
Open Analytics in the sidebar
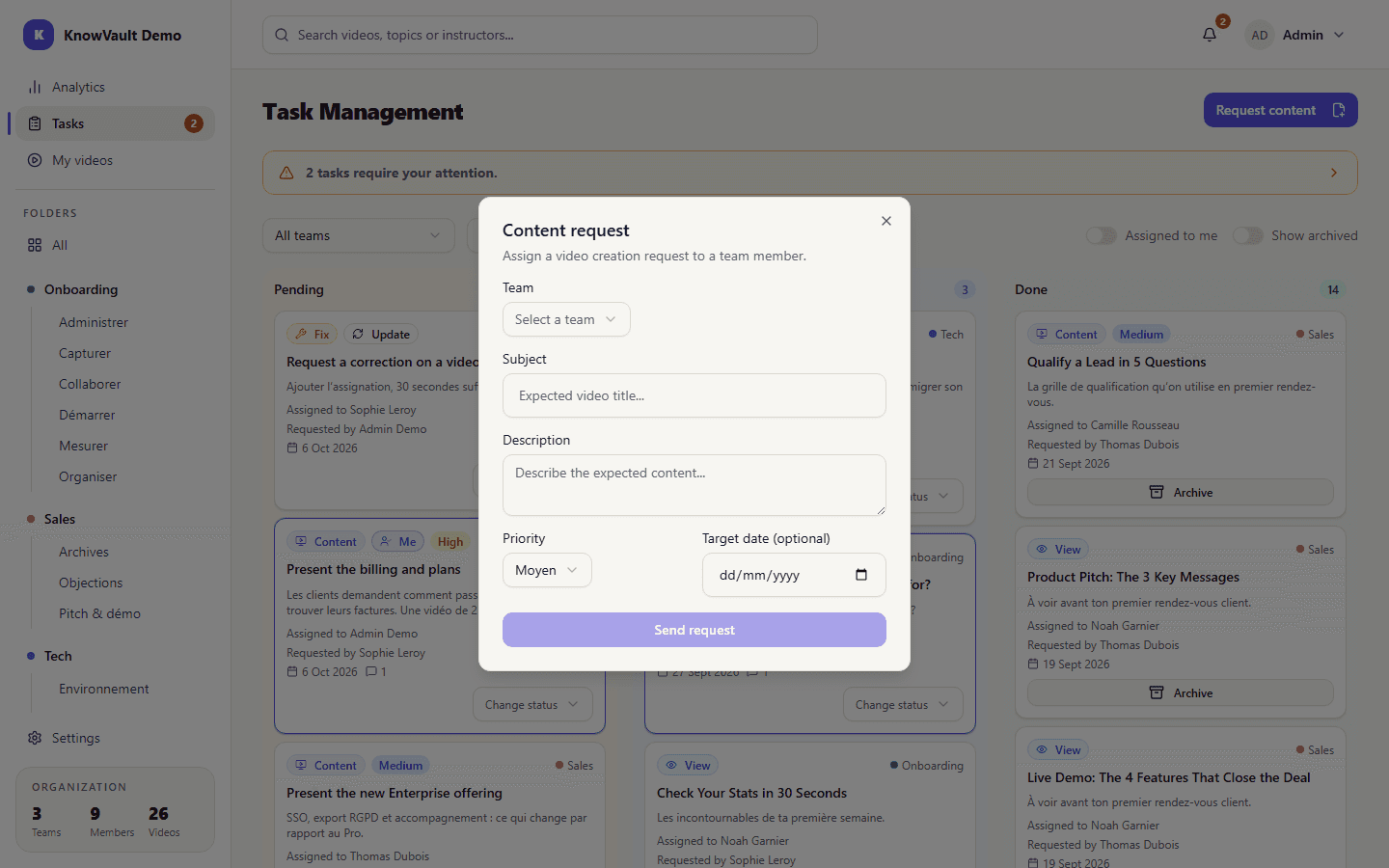pos(115,87)
